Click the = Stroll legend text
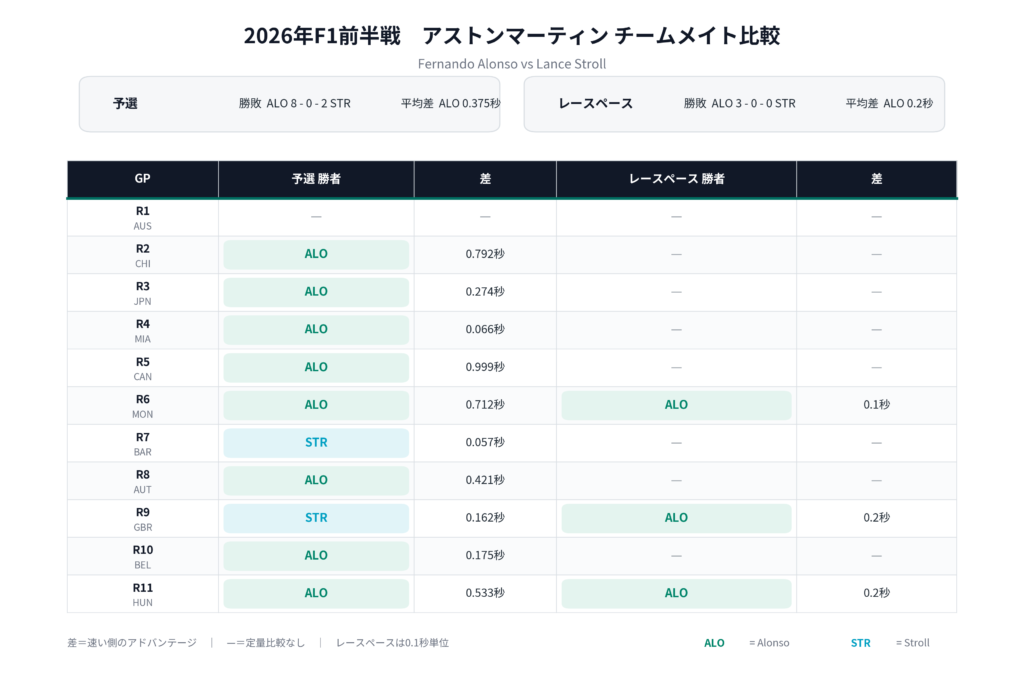 pyautogui.click(x=913, y=643)
